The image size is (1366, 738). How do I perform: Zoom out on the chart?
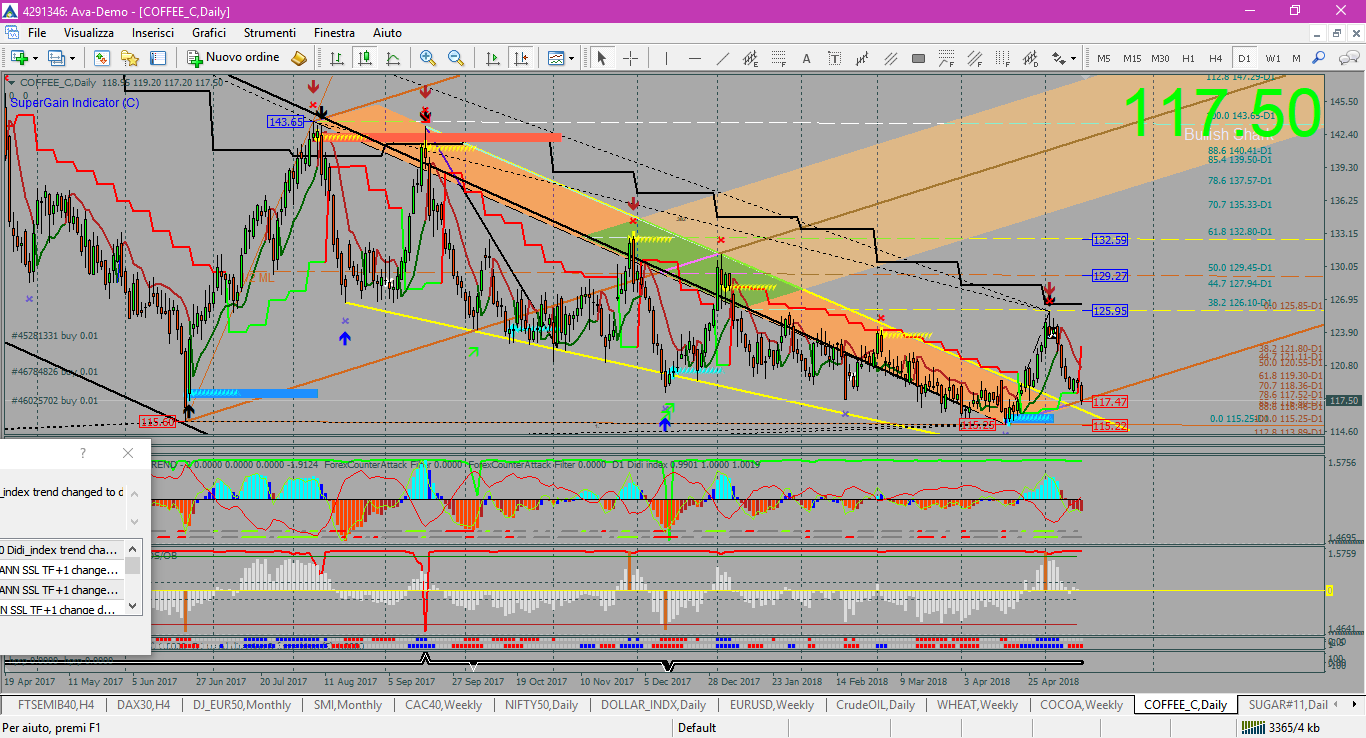point(456,58)
